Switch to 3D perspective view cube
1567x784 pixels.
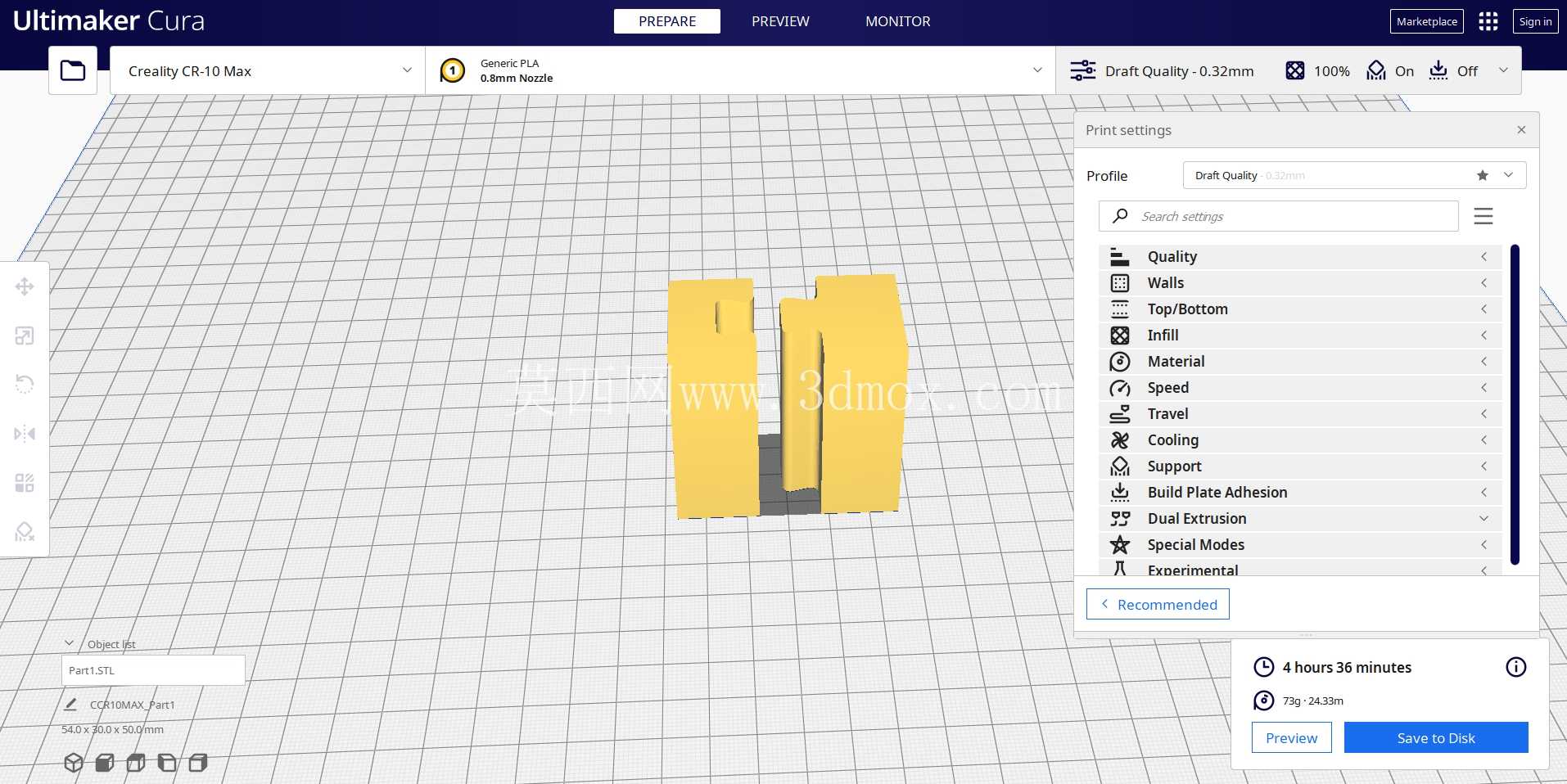[x=74, y=763]
